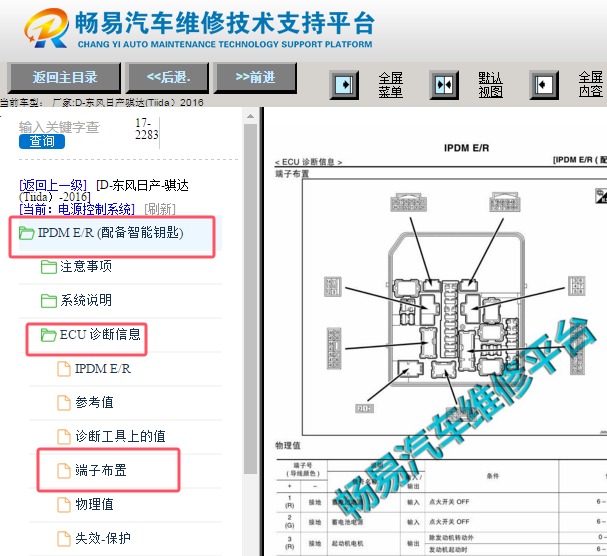Click the IPDM E/R page icon
The height and width of the screenshot is (556, 607).
point(64,369)
